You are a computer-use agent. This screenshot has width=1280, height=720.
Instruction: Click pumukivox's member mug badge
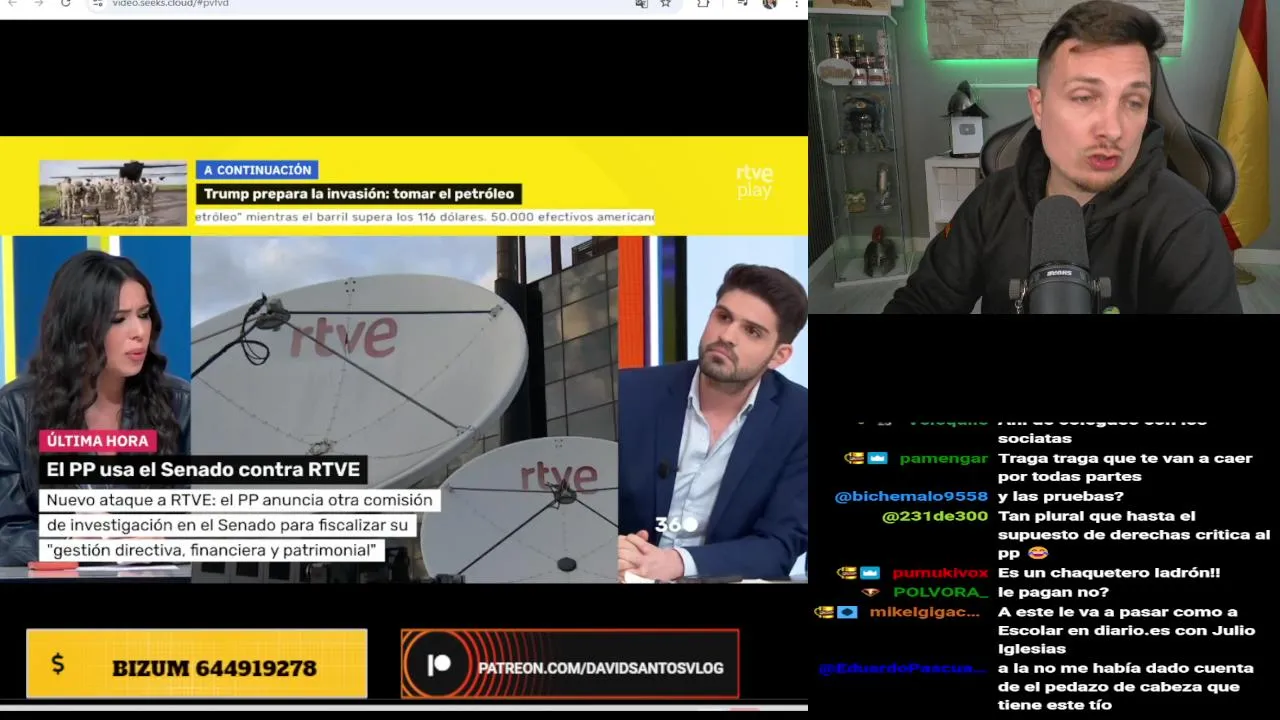pos(847,573)
